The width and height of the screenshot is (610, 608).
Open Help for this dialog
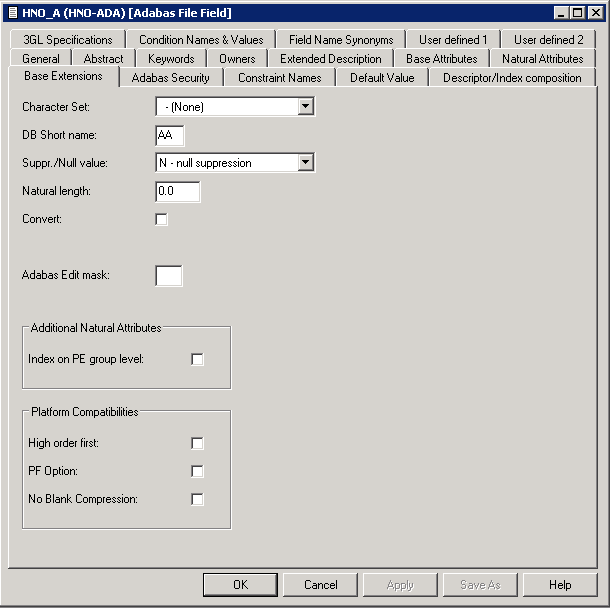[559, 585]
